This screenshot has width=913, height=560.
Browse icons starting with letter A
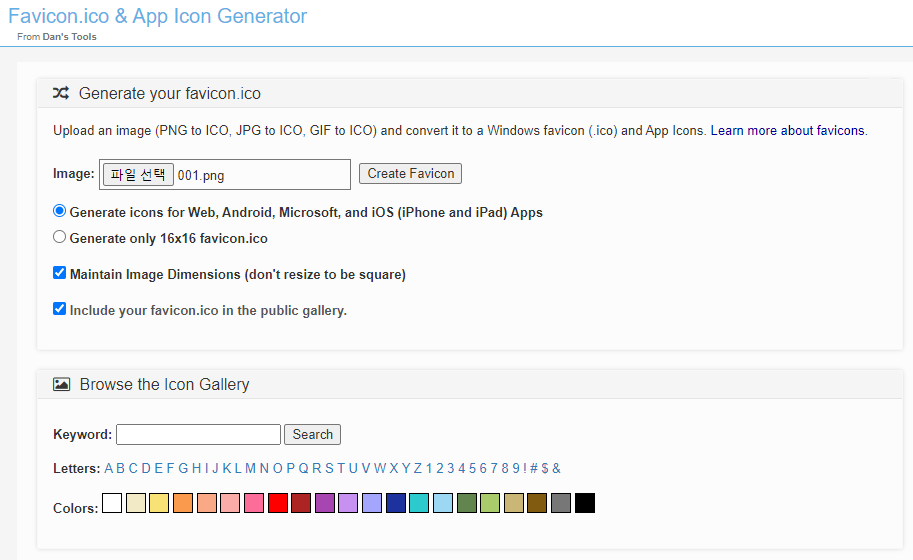[108, 468]
